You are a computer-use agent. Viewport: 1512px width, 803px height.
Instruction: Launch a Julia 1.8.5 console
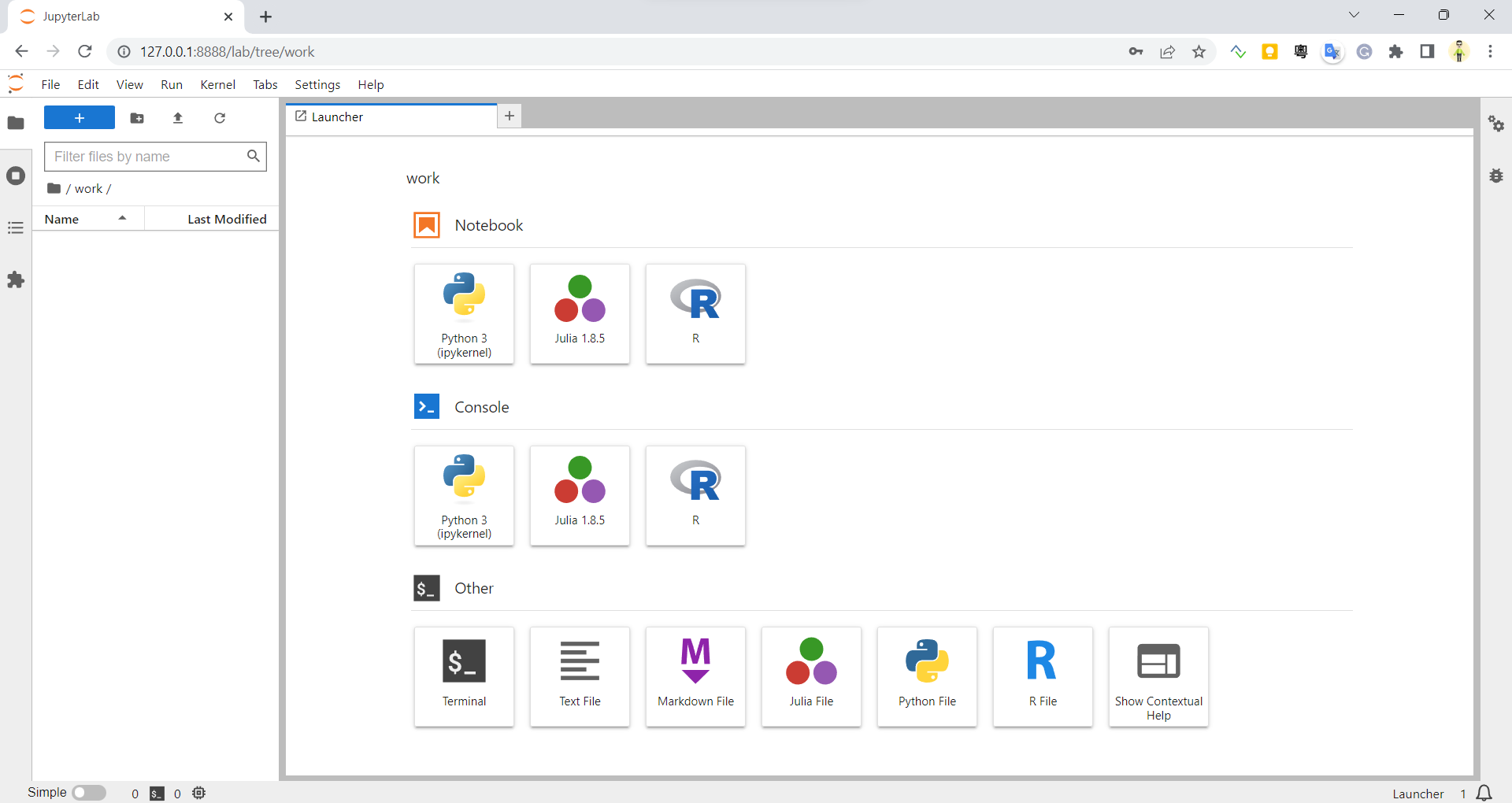[x=580, y=496]
